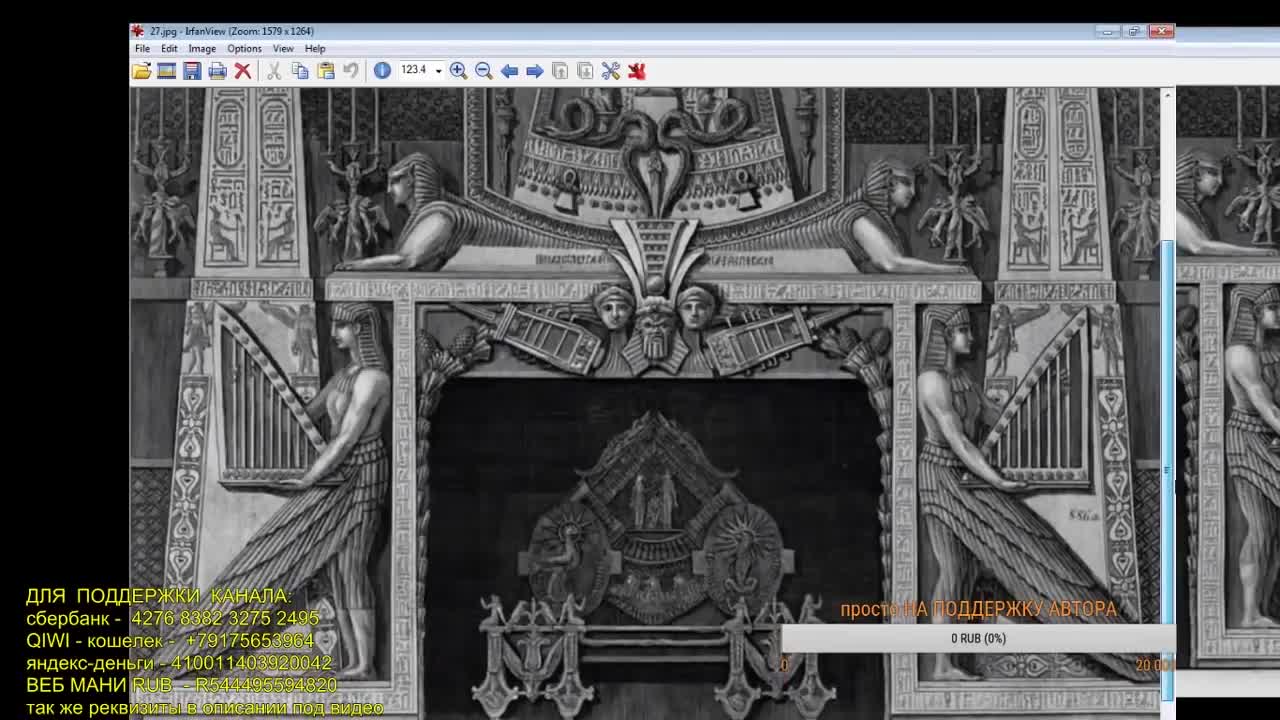Image resolution: width=1280 pixels, height=720 pixels.
Task: Click the 0 RUB (0%) donation progress bar
Action: tap(978, 638)
